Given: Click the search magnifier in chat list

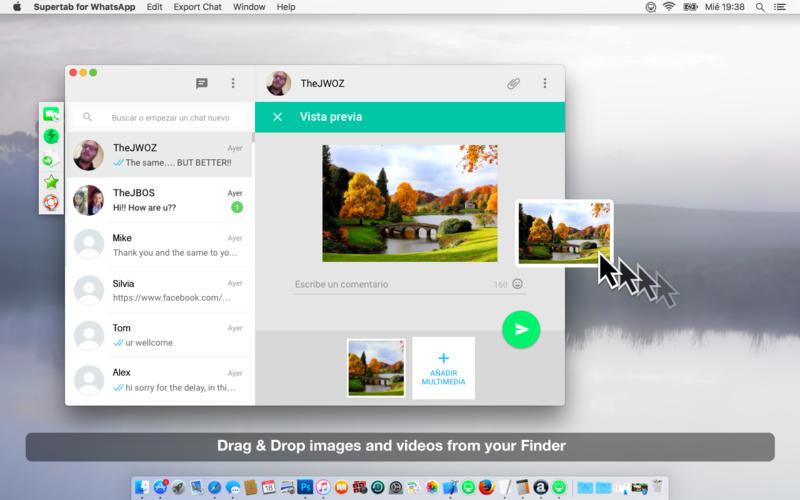Looking at the screenshot, I should (87, 117).
